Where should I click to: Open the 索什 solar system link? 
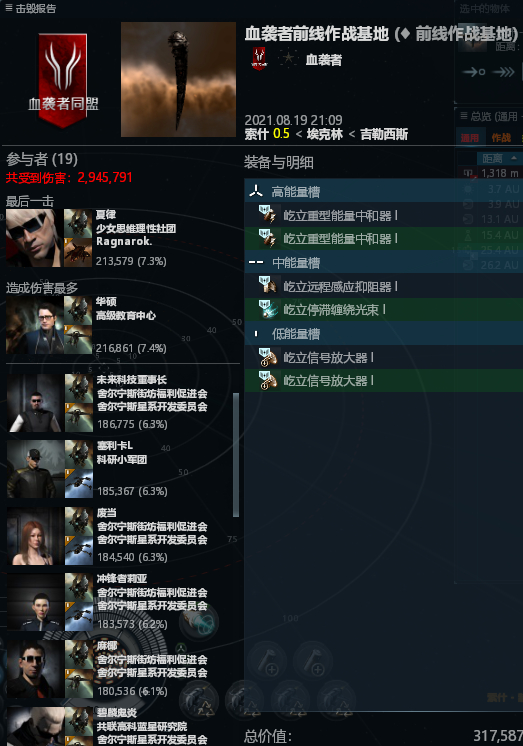coord(257,135)
